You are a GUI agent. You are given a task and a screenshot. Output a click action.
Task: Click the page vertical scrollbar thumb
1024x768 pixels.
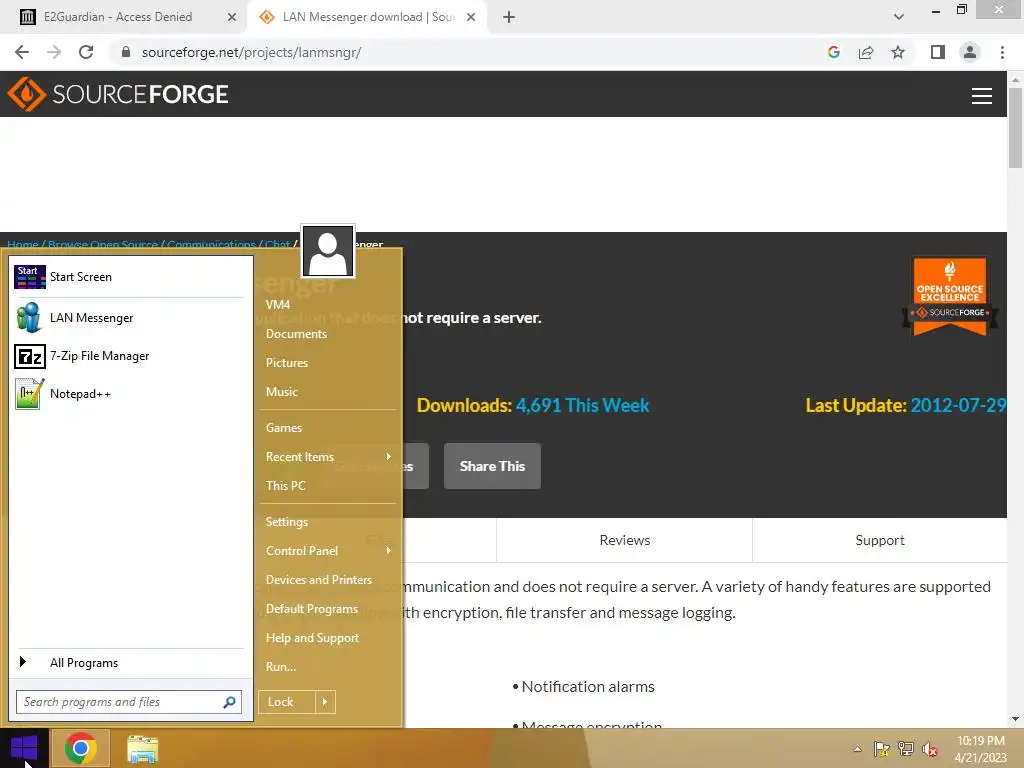[1015, 128]
